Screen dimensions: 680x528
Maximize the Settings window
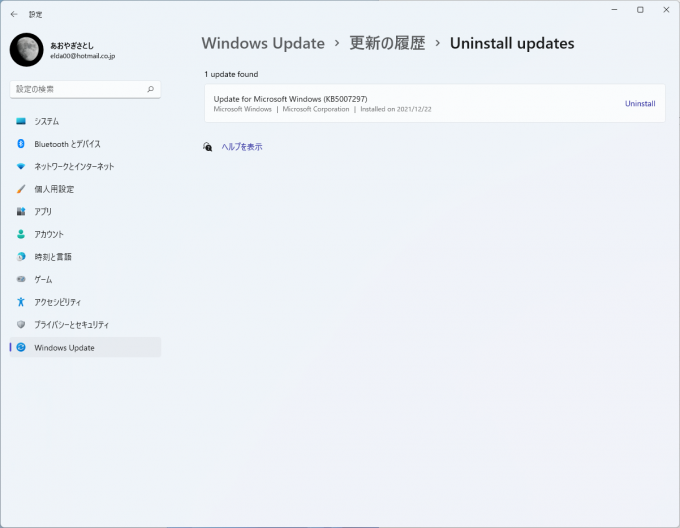[x=640, y=10]
